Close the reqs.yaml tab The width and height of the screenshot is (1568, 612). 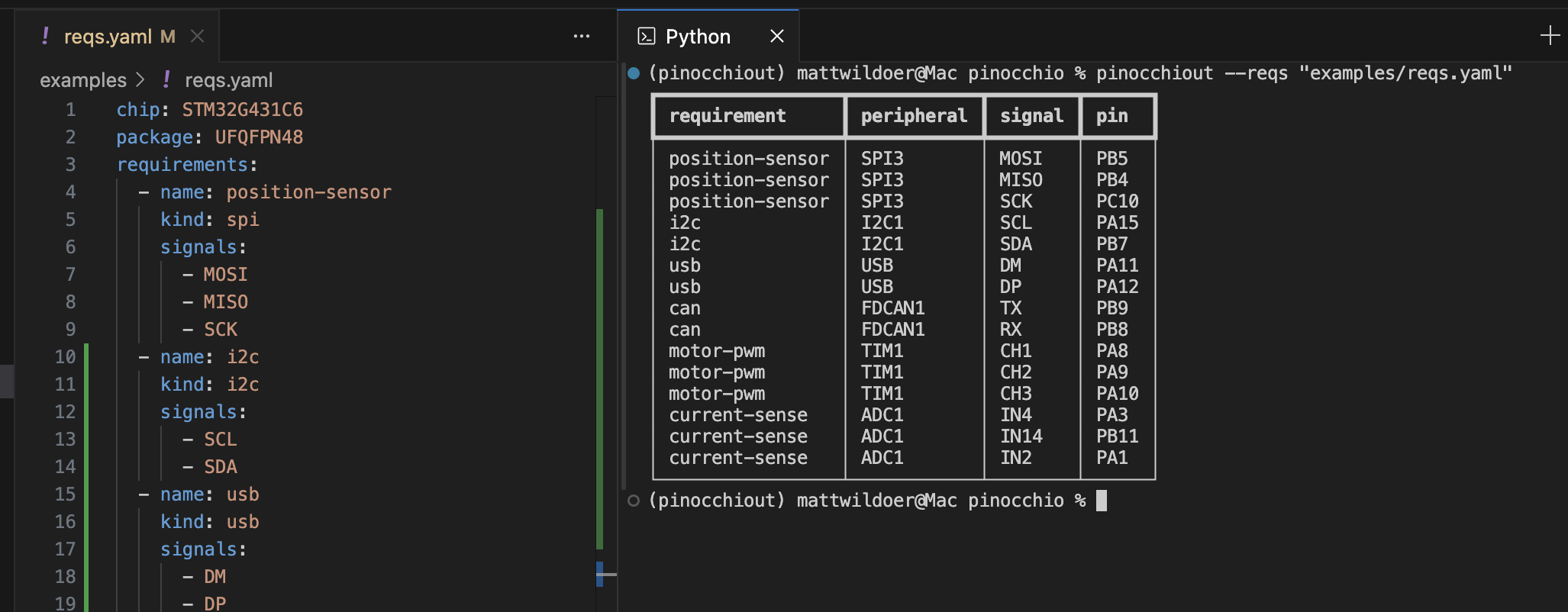197,37
